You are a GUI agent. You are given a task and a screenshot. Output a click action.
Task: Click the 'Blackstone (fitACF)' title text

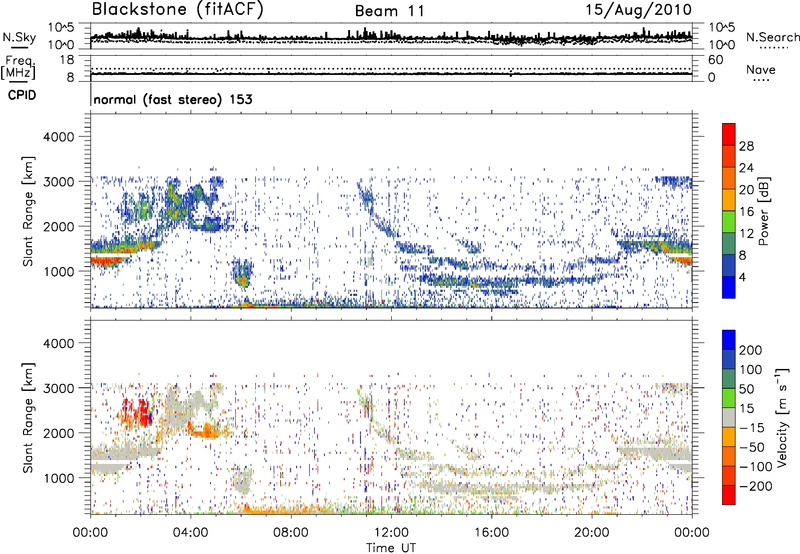(x=177, y=10)
